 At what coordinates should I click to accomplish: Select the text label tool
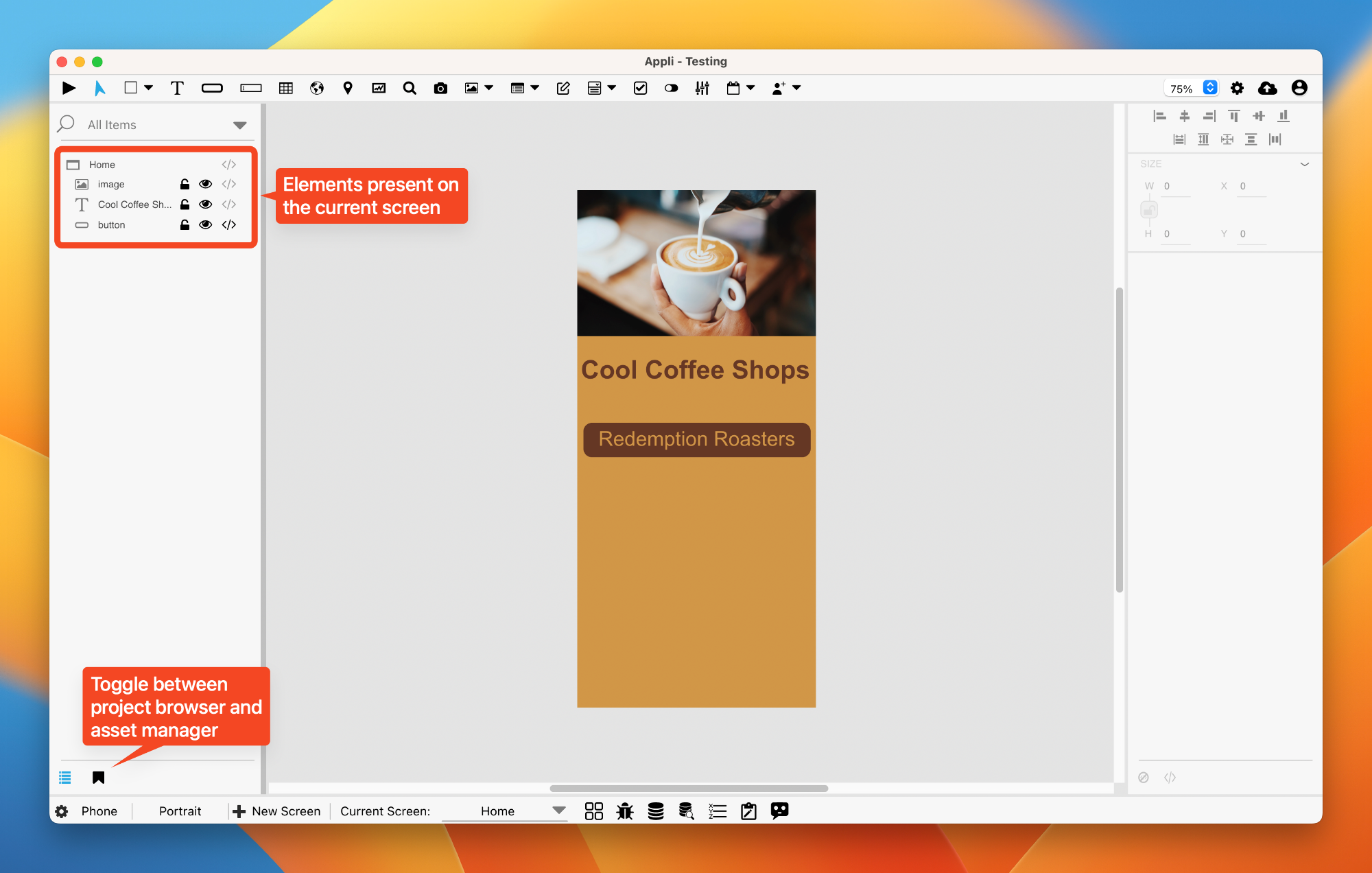click(x=177, y=88)
